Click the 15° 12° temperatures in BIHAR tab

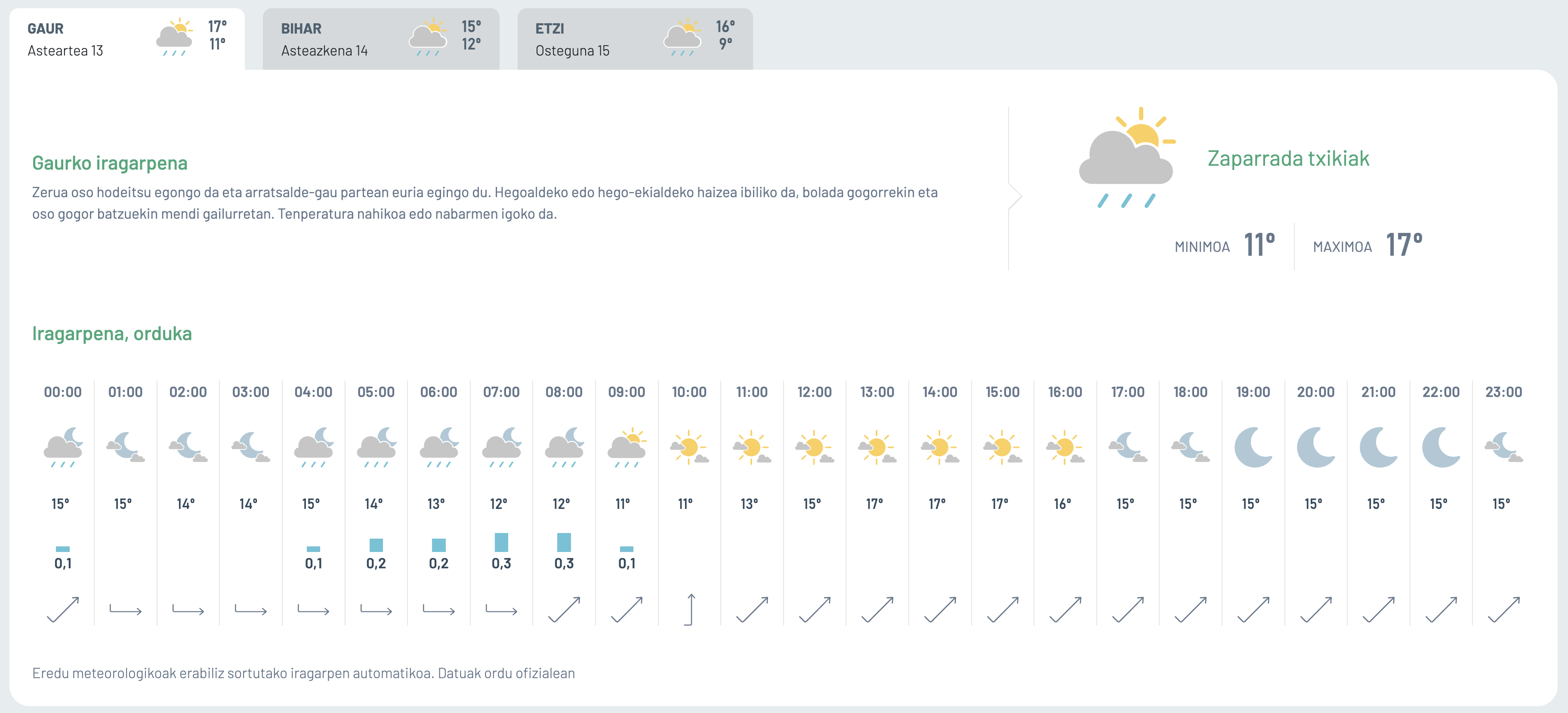pyautogui.click(x=470, y=35)
